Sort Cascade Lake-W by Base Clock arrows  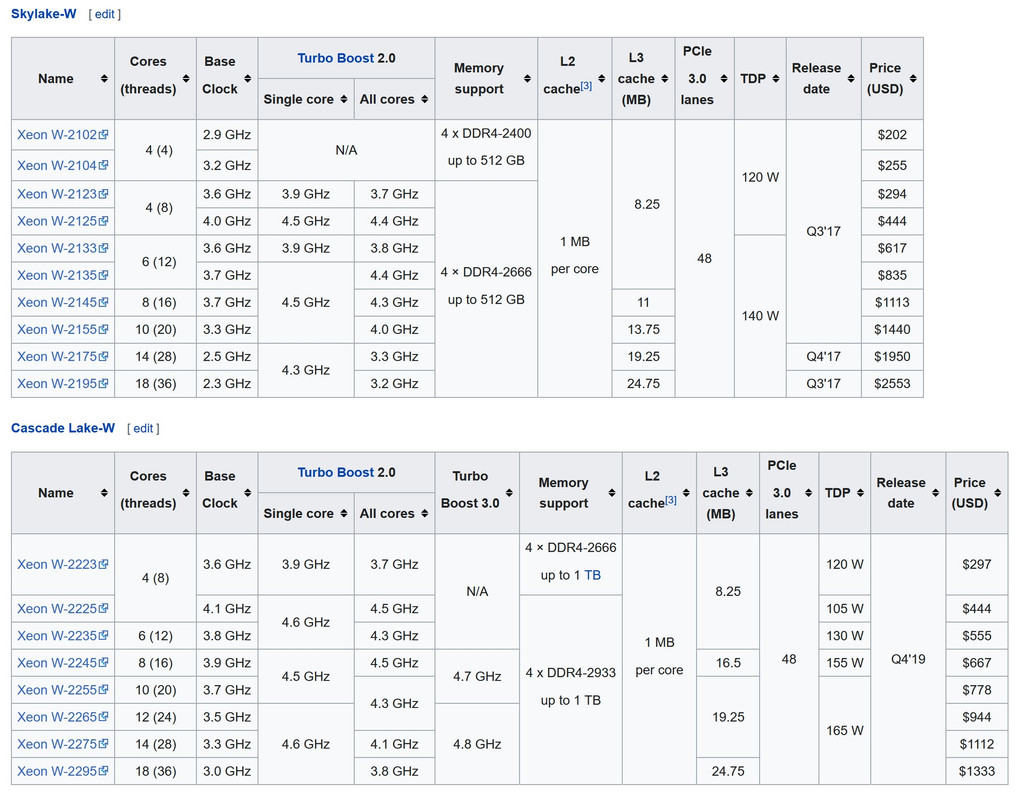tap(248, 493)
